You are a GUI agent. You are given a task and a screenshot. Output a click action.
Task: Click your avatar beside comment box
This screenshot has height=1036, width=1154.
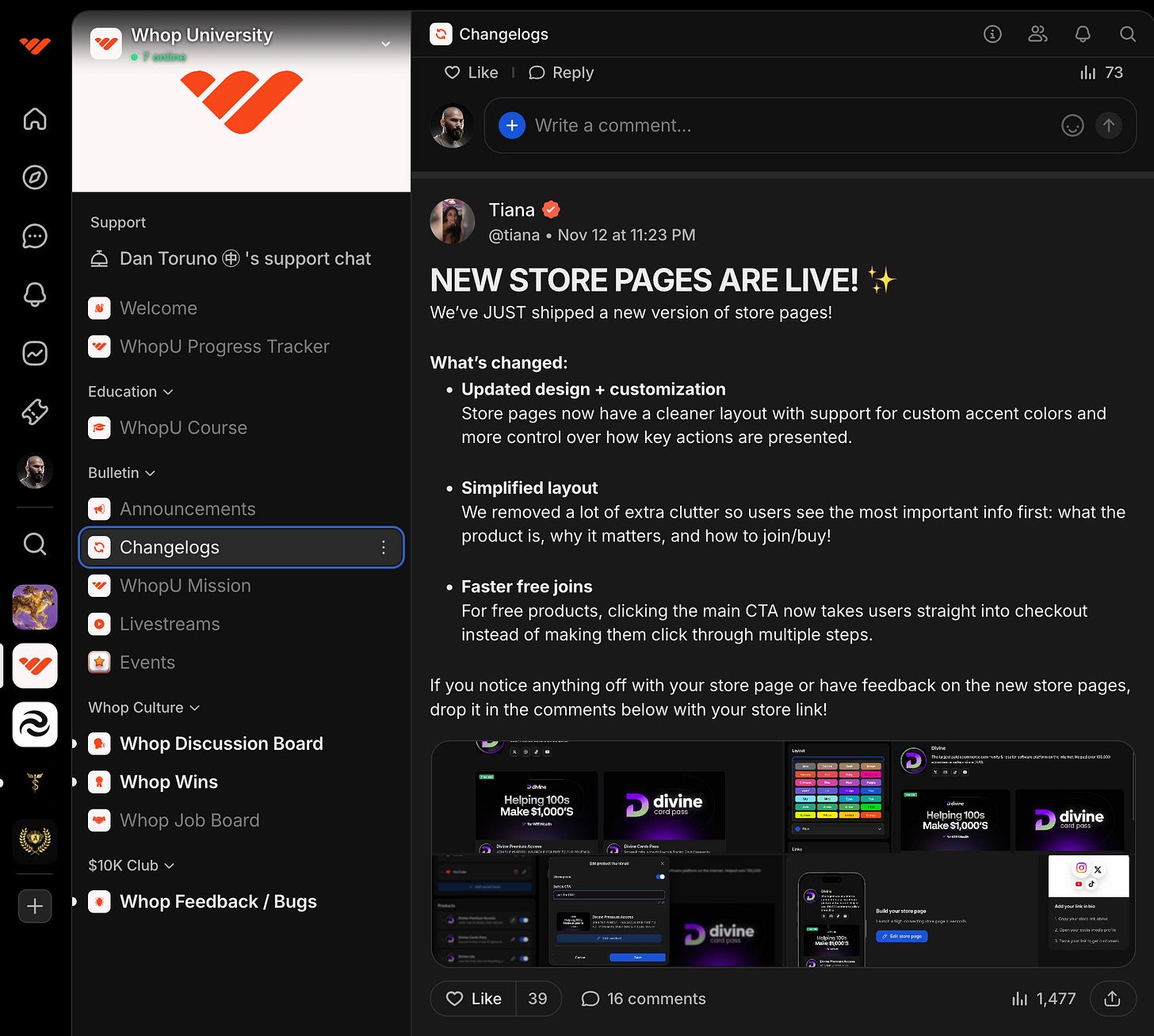coord(452,125)
